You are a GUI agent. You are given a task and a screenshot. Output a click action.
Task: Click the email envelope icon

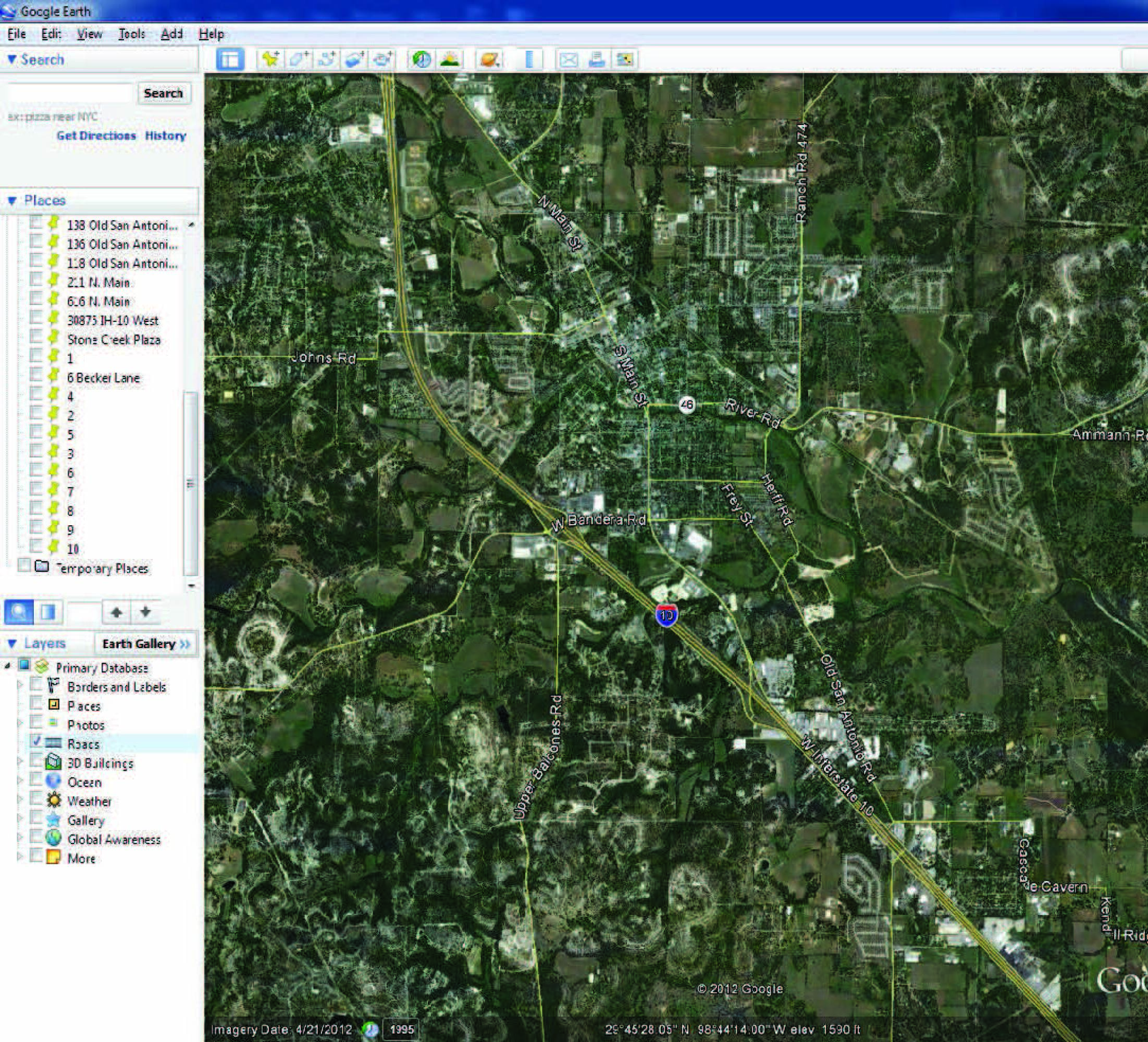tap(569, 59)
